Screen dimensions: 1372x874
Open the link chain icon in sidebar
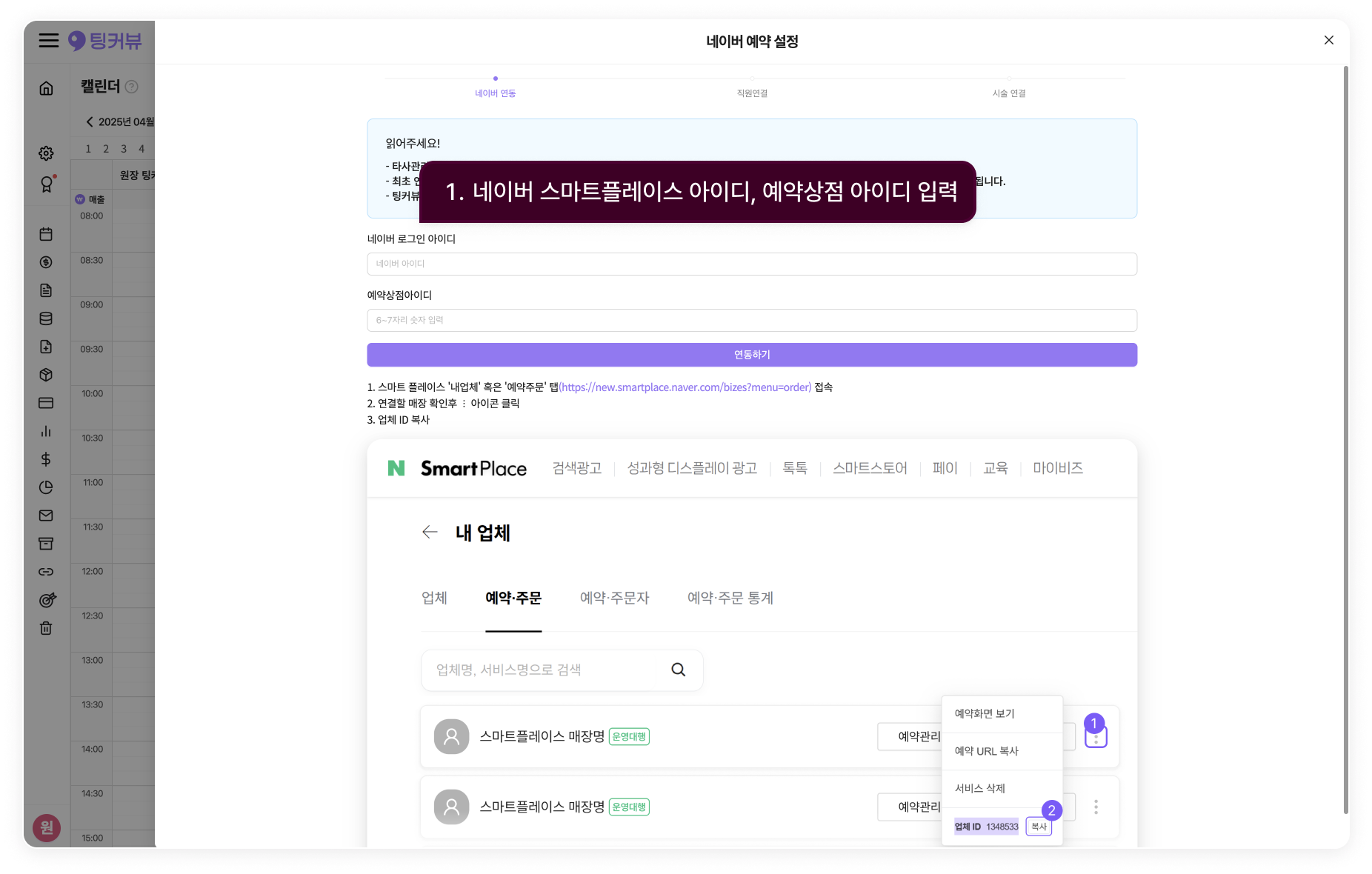pyautogui.click(x=46, y=572)
